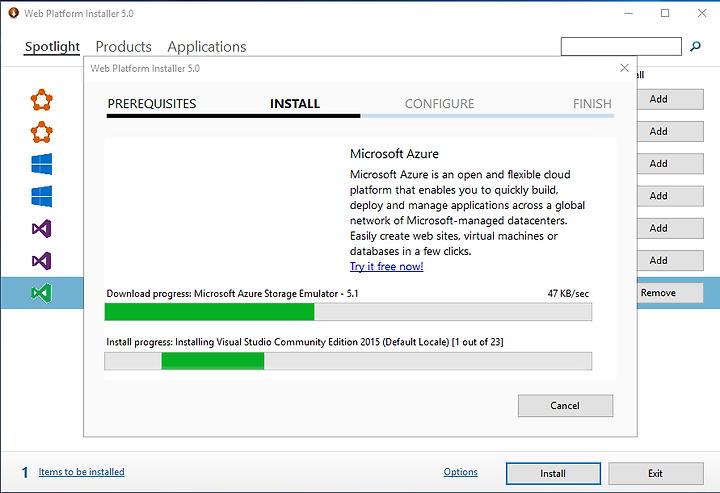The image size is (720, 493).
Task: Click the first blue Windows logo icon
Action: pos(42,164)
